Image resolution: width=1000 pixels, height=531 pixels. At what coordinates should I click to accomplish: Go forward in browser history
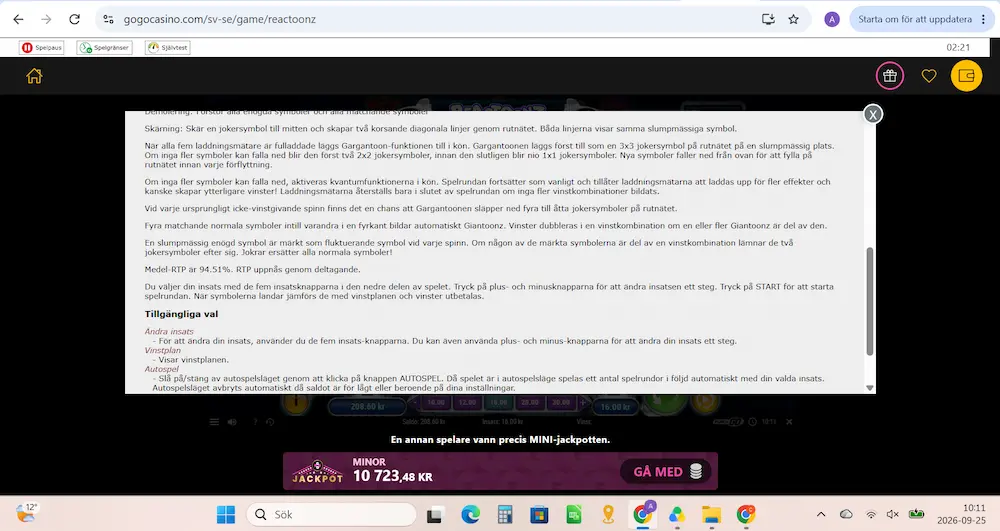point(47,19)
